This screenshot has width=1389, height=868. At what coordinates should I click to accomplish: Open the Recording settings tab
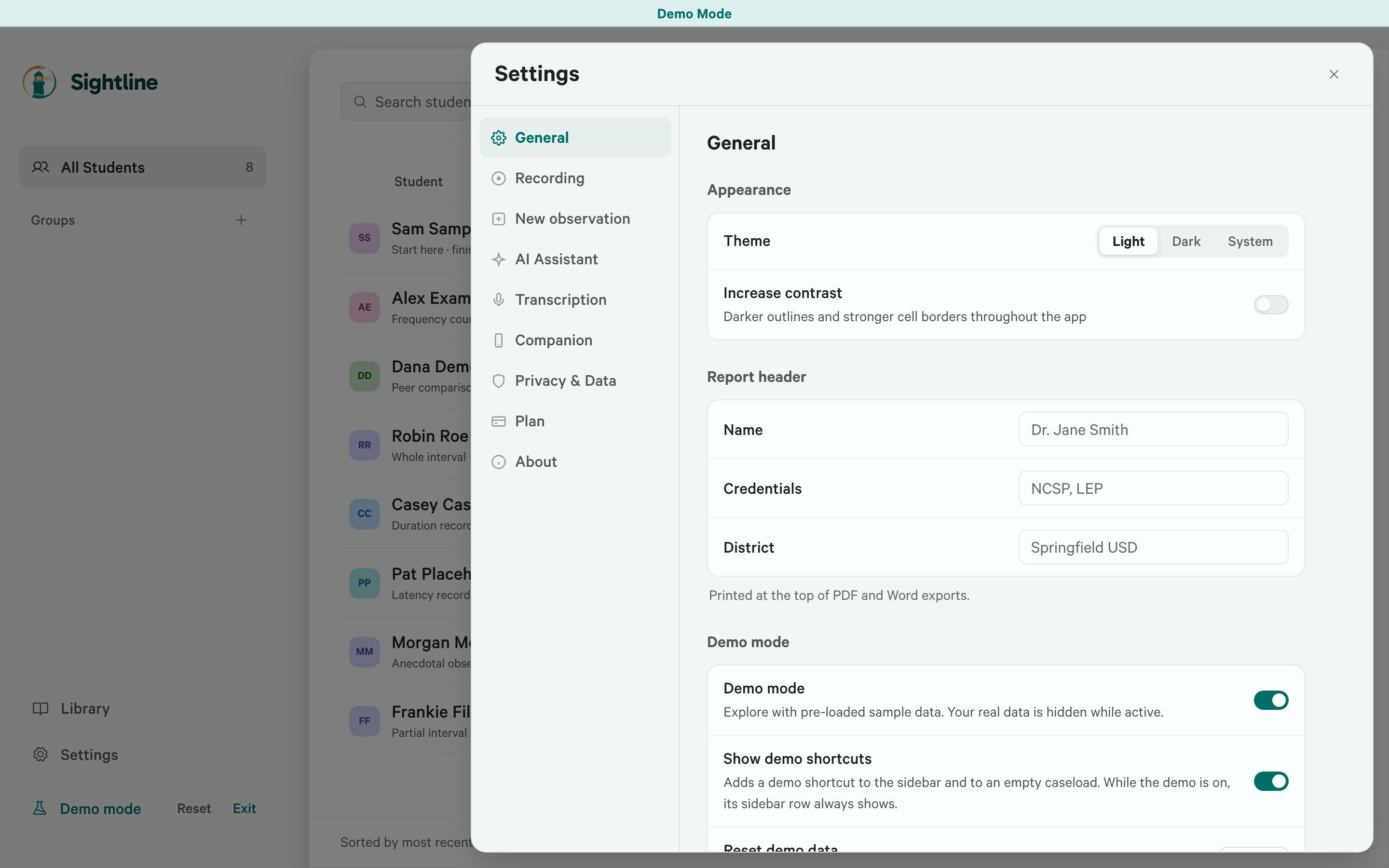[575, 178]
